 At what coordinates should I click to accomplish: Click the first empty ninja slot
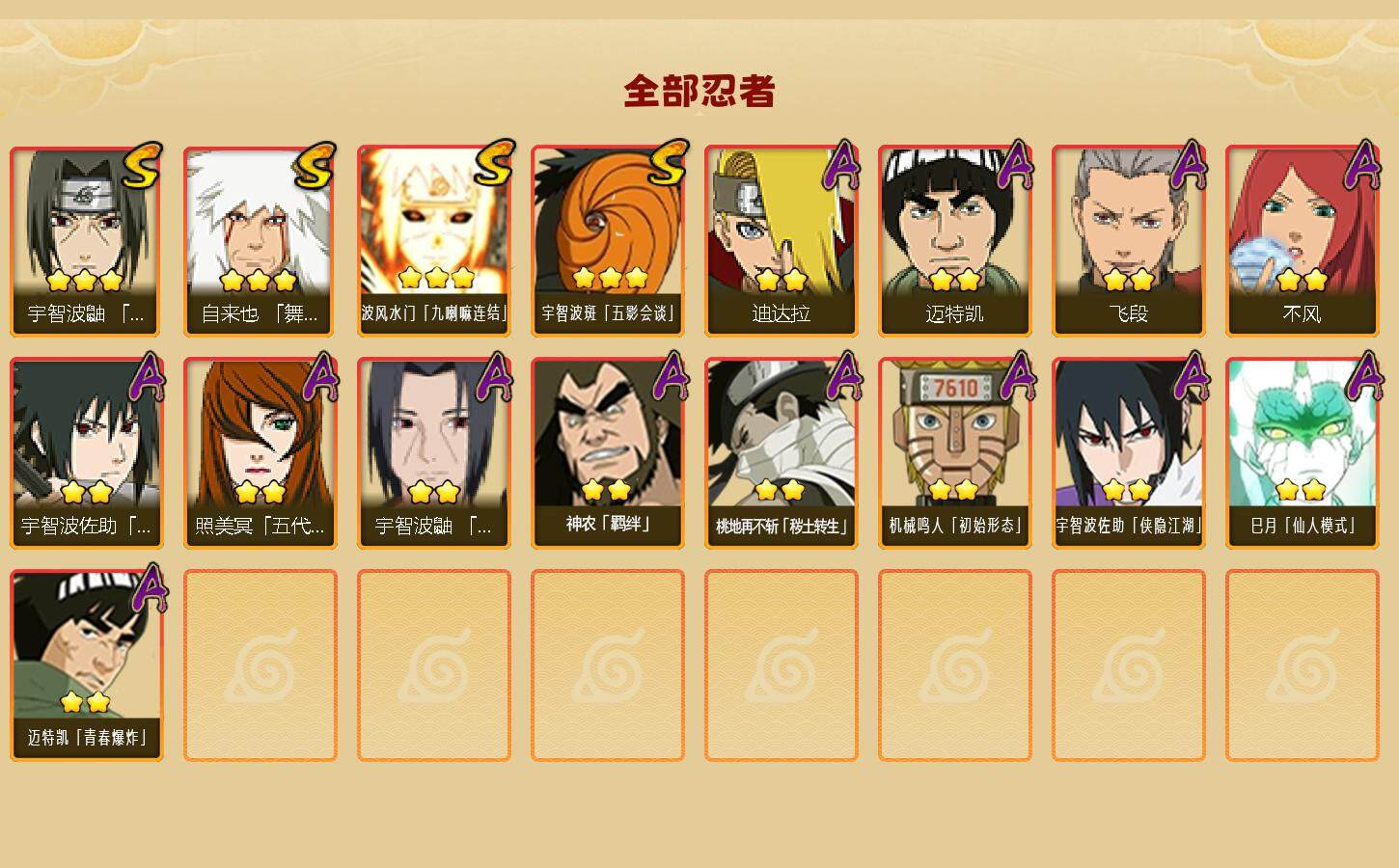[261, 665]
